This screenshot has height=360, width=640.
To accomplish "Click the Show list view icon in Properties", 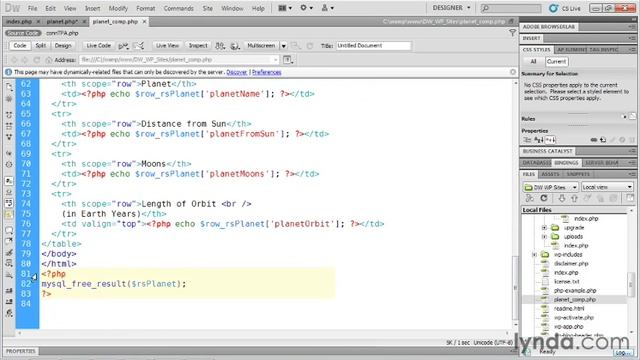I will tap(539, 140).
